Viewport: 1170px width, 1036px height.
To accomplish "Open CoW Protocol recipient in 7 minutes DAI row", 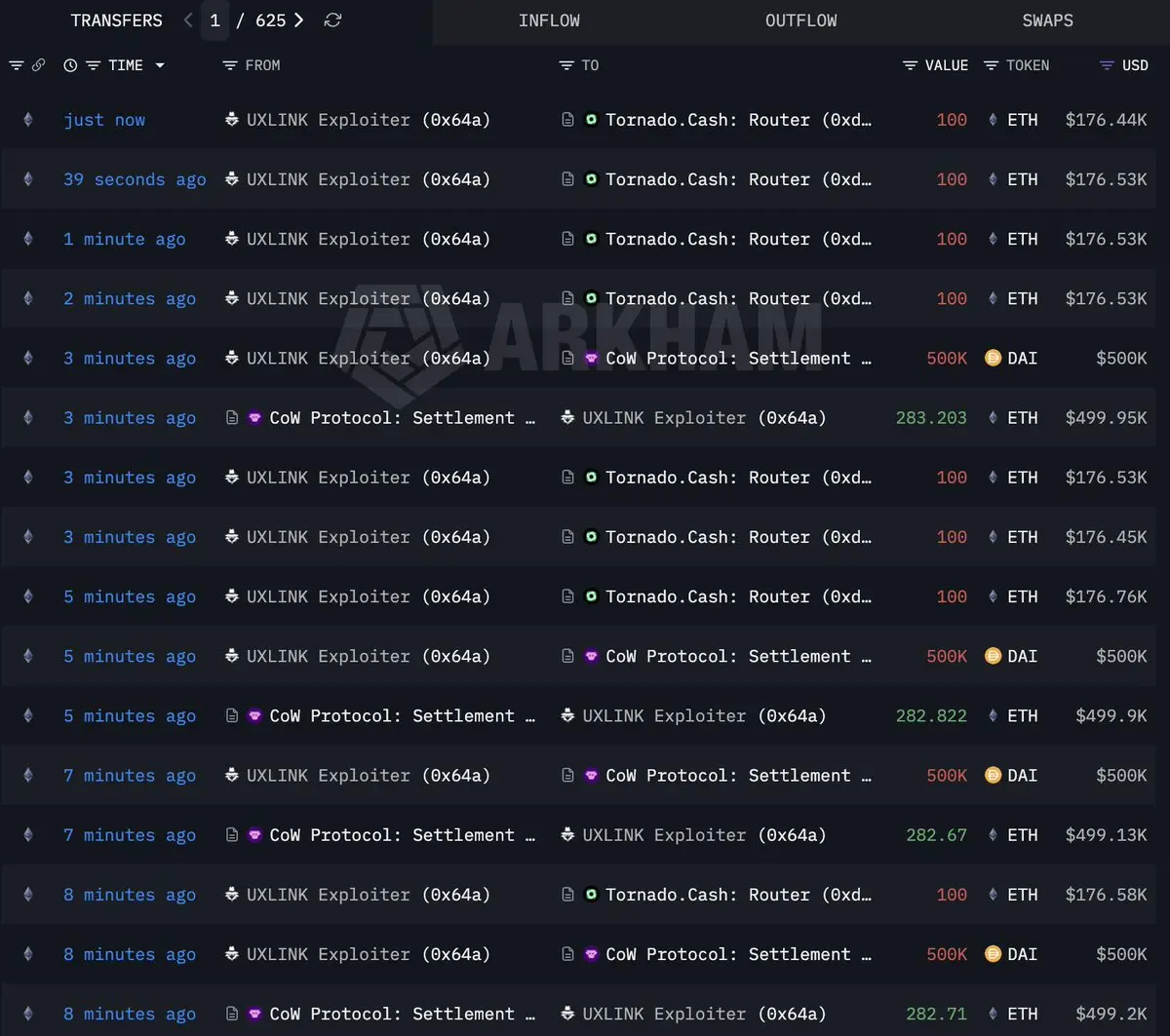I will (x=739, y=775).
